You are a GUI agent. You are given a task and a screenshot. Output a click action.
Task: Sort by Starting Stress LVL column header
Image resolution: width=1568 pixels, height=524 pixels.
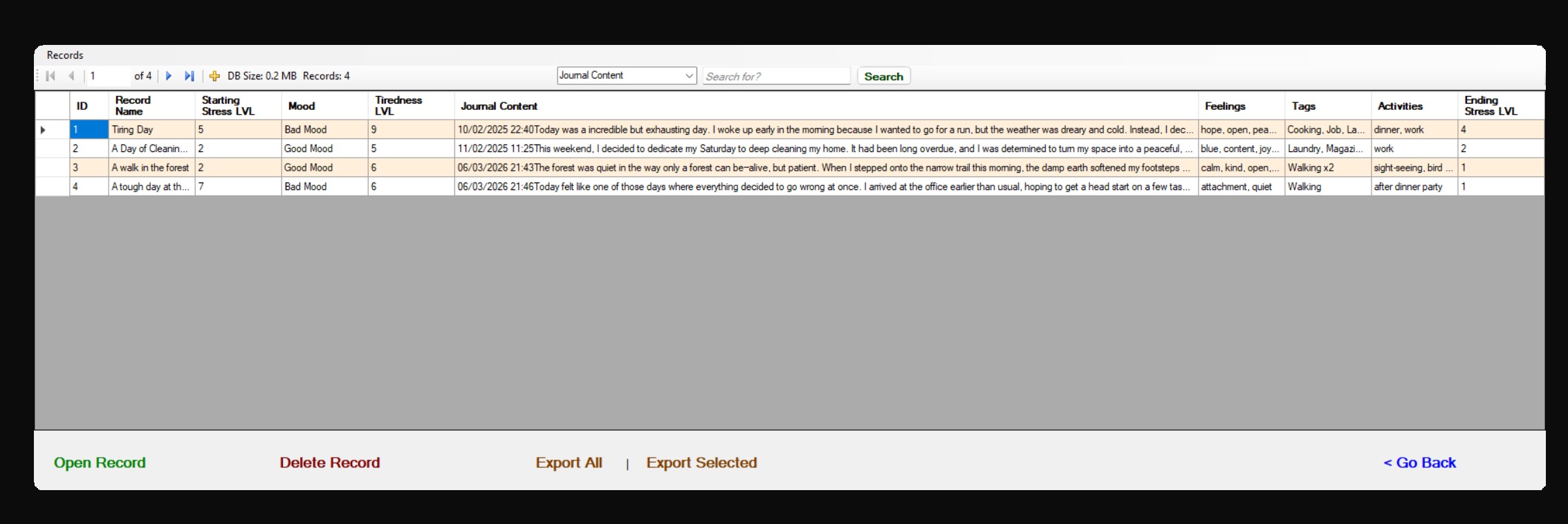click(238, 106)
